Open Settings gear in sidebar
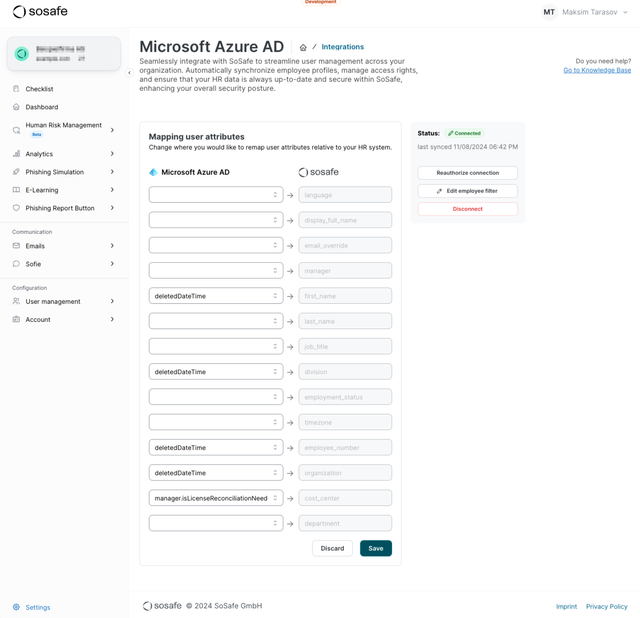640x618 pixels. tap(16, 607)
